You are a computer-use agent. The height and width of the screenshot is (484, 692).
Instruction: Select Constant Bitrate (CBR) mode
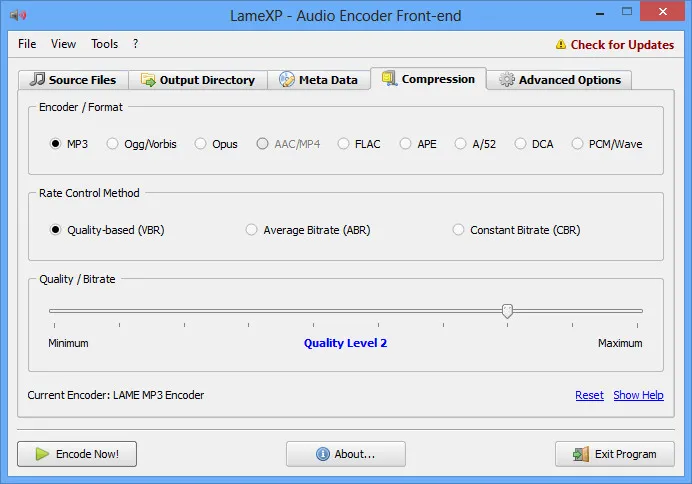click(x=459, y=230)
